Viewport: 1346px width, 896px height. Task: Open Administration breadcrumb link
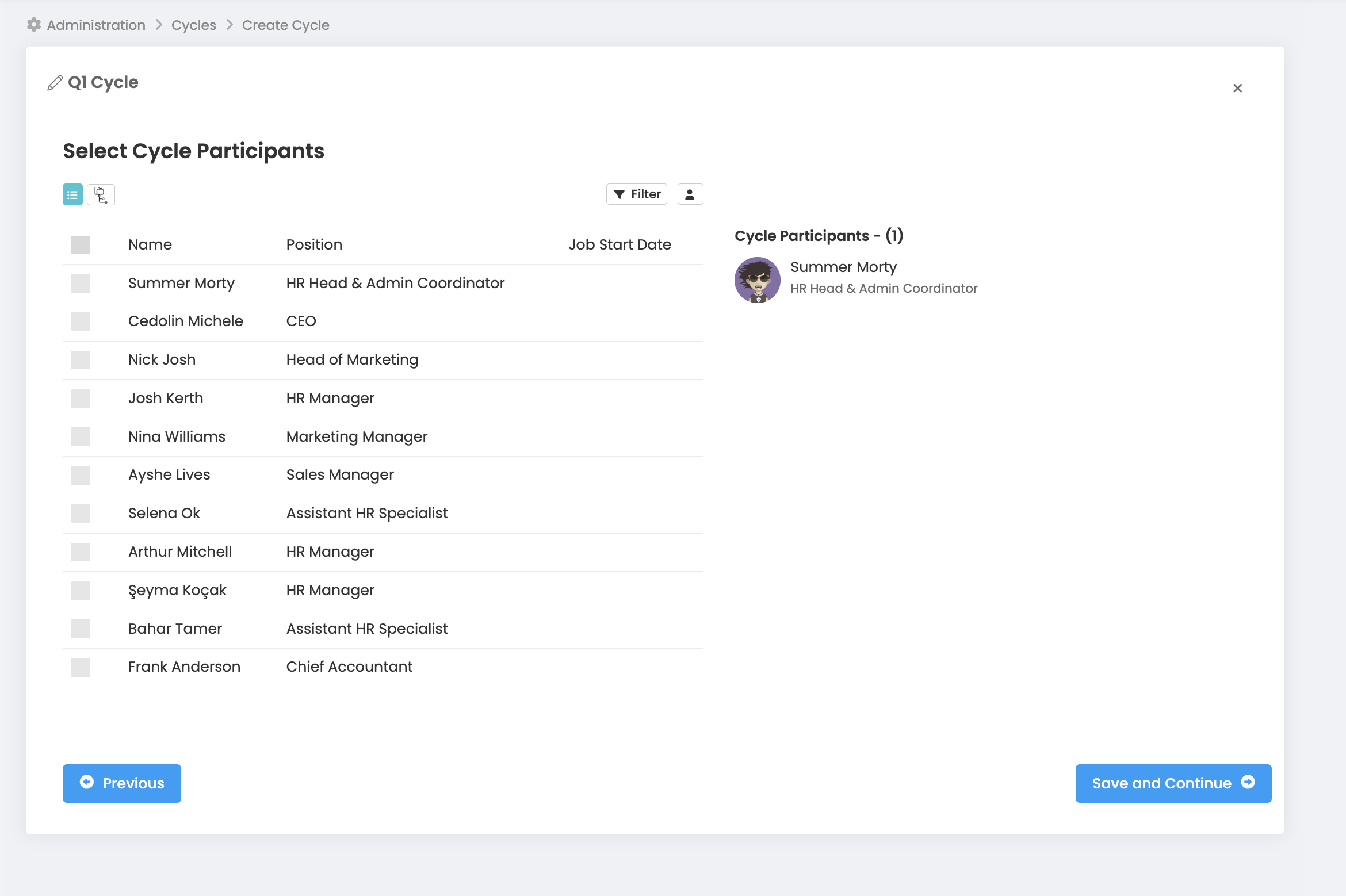96,25
